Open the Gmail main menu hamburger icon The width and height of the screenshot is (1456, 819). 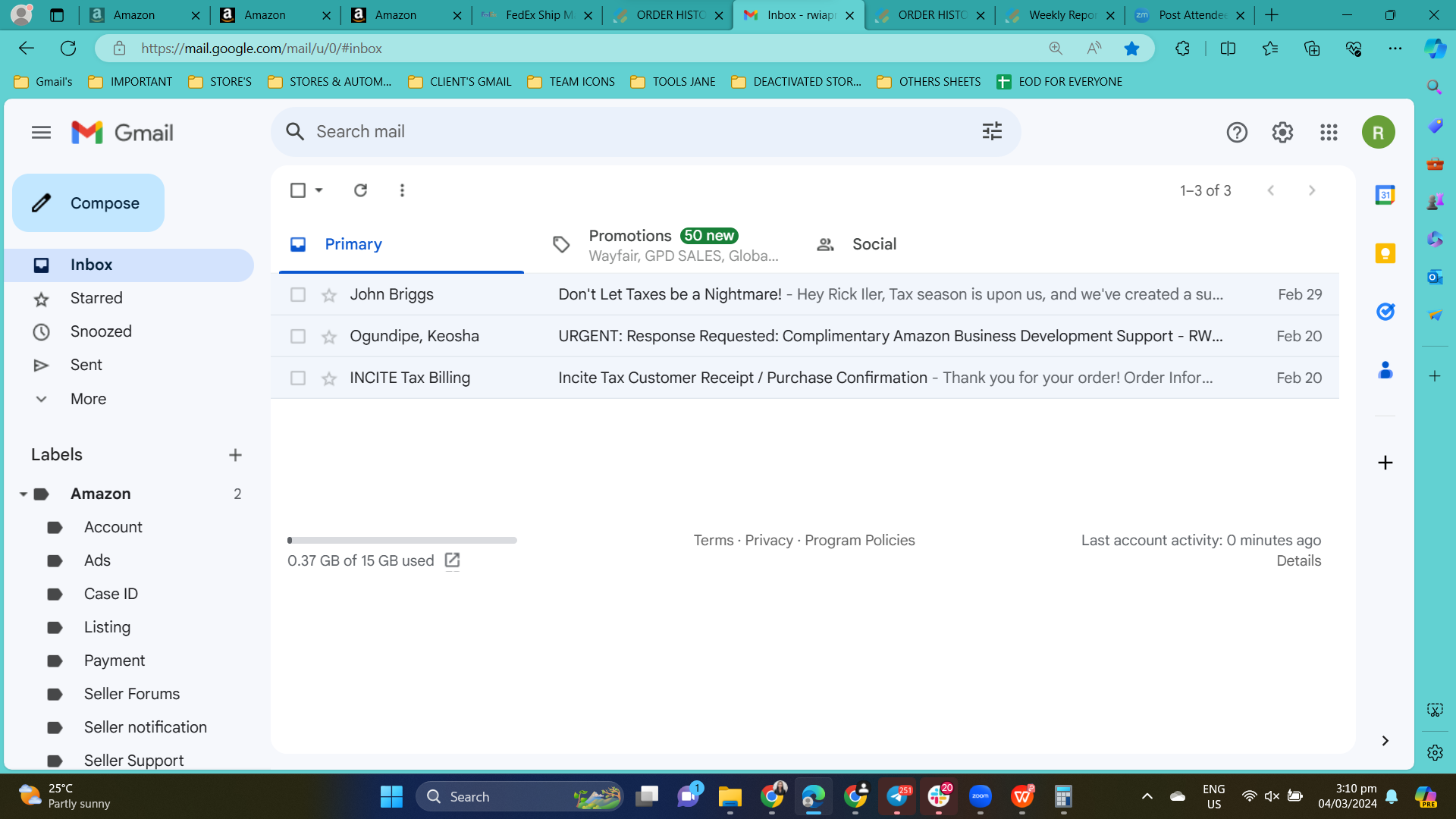tap(41, 133)
